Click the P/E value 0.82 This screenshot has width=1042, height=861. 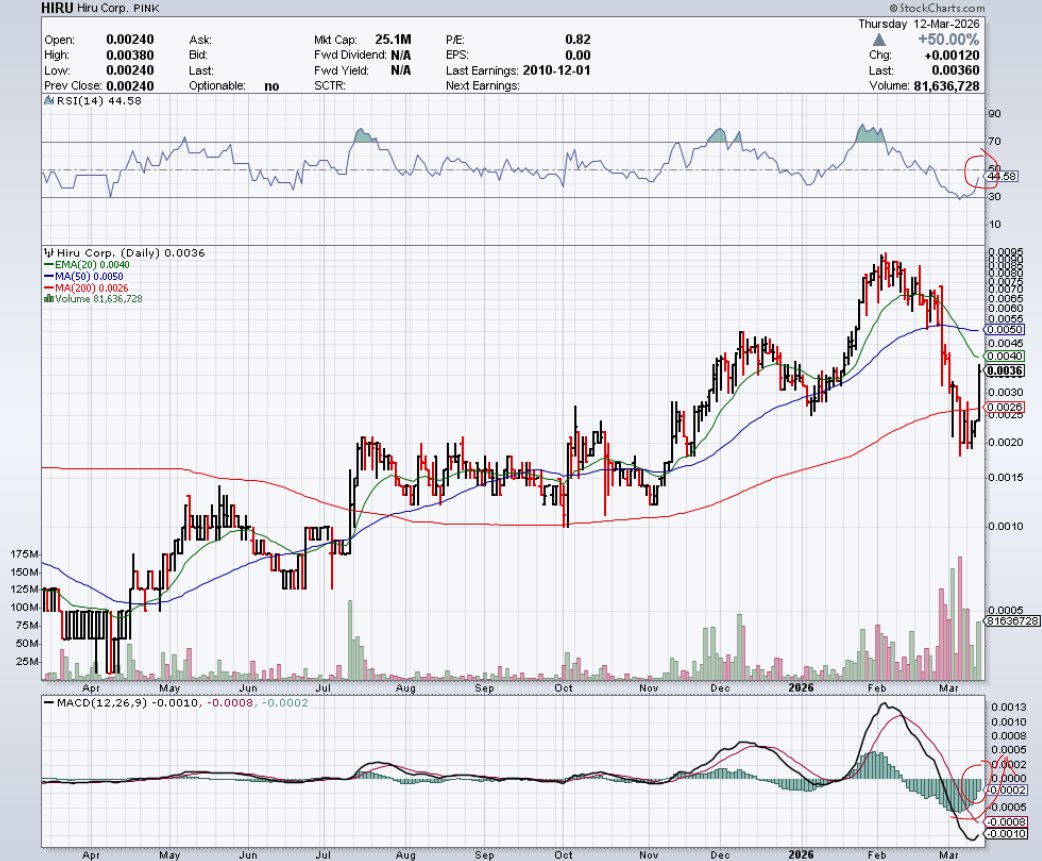(x=578, y=40)
